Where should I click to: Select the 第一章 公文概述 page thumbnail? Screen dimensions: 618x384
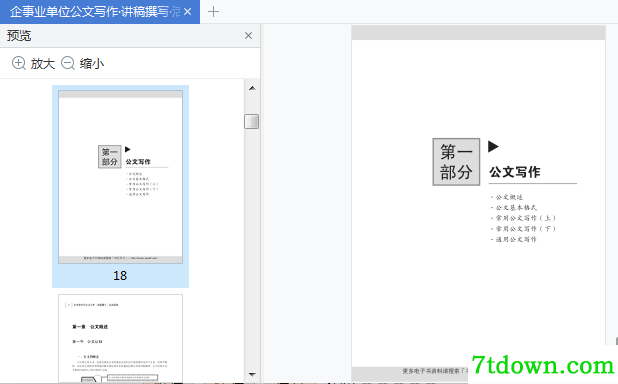(x=120, y=338)
